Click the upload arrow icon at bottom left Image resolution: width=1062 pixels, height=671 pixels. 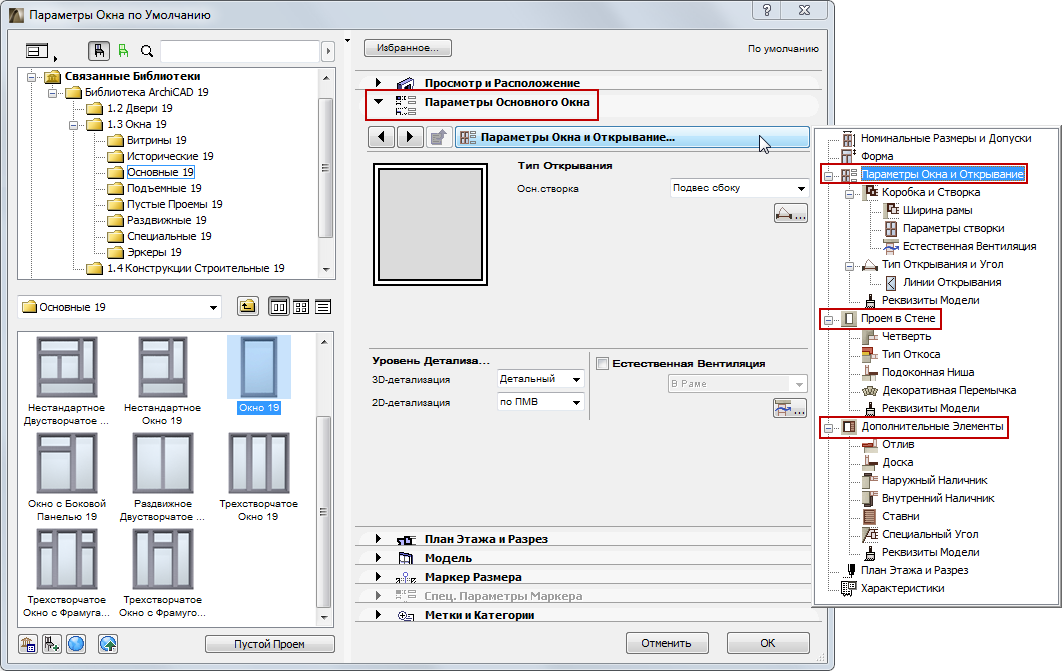(x=107, y=643)
